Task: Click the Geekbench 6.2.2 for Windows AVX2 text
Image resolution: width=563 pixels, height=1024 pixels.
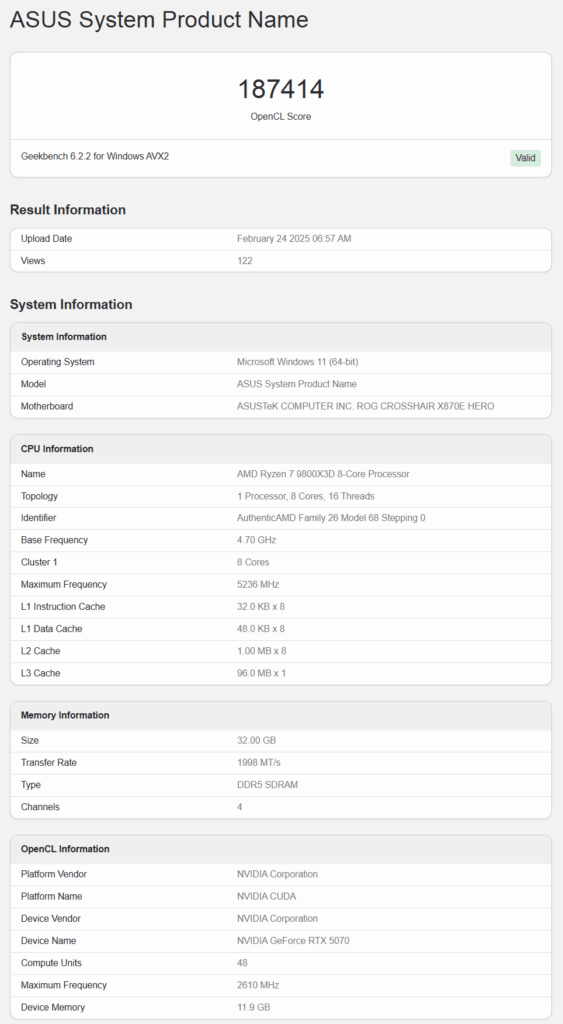Action: (95, 157)
